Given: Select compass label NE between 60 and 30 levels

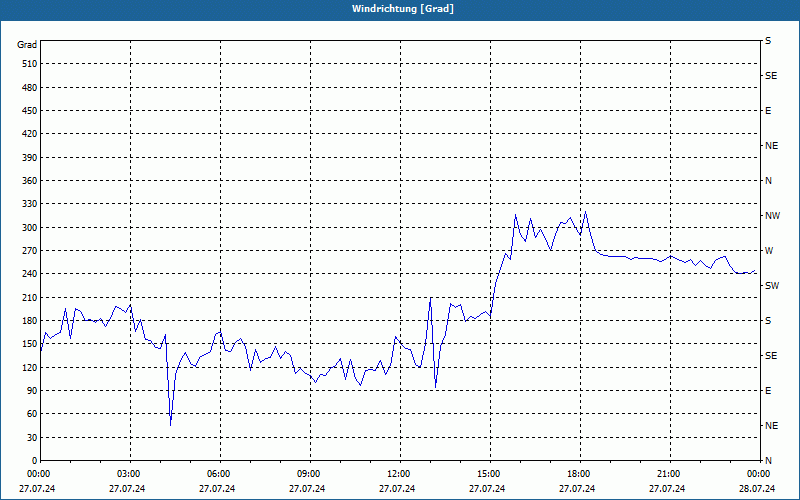Looking at the screenshot, I should pos(771,426).
